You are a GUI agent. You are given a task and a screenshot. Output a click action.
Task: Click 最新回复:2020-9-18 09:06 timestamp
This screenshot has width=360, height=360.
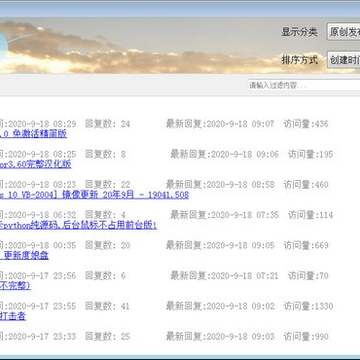(225, 154)
